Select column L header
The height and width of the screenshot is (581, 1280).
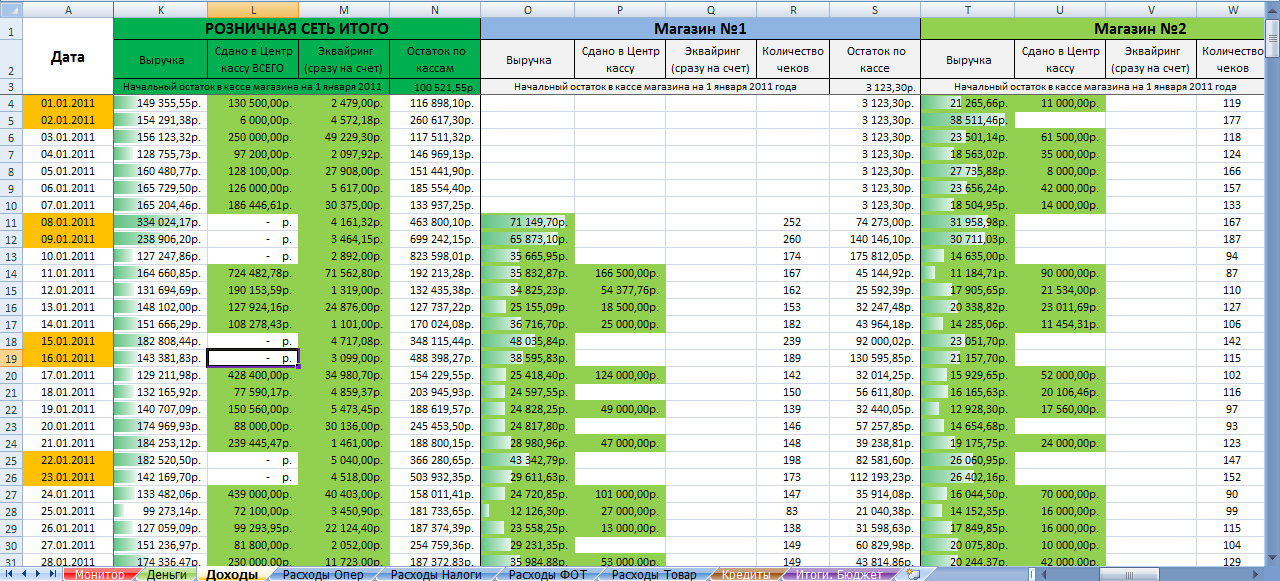(252, 9)
